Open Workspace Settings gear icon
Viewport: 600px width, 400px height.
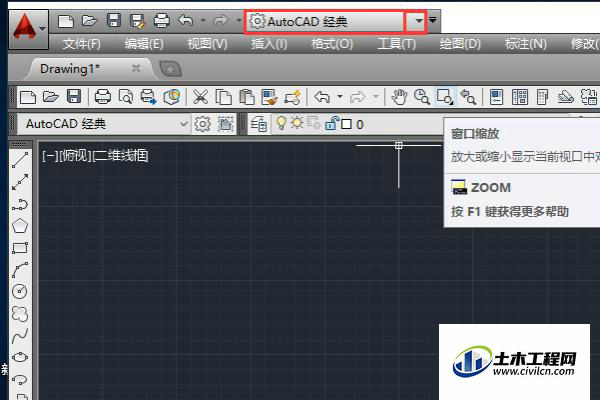[x=203, y=124]
